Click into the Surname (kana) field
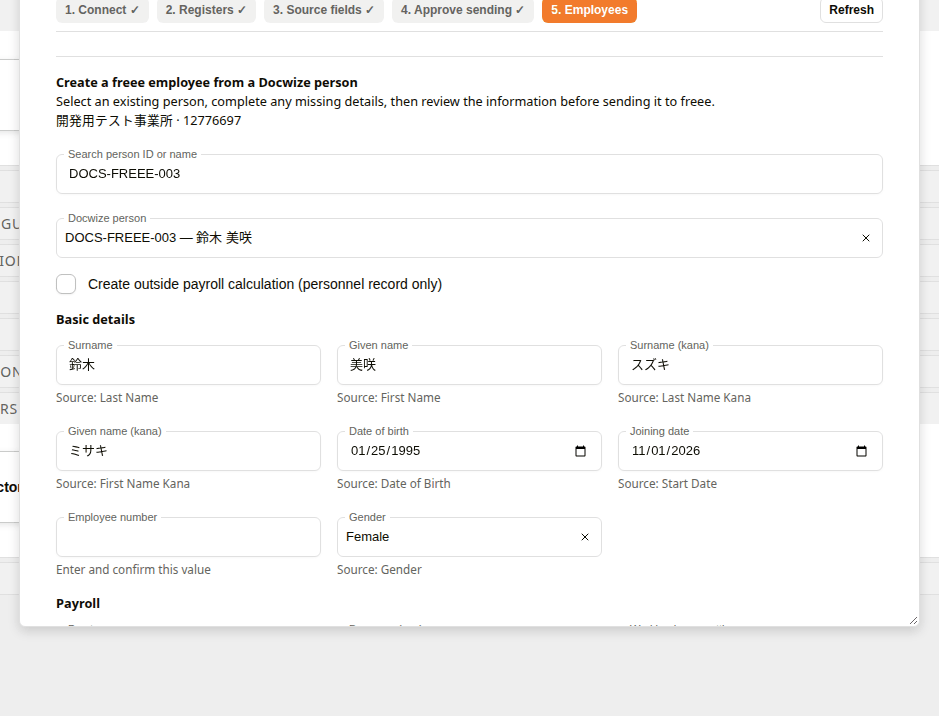This screenshot has height=716, width=939. pos(750,365)
